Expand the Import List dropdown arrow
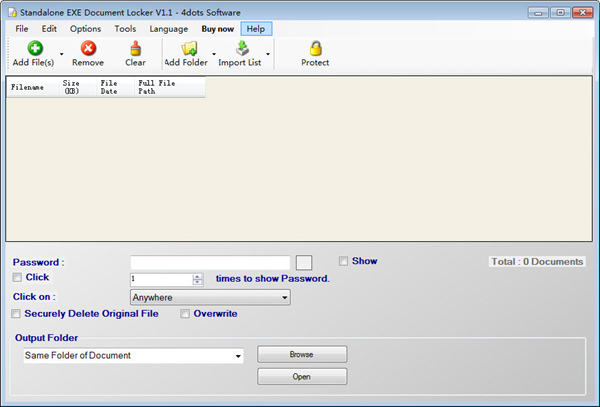 (268, 54)
